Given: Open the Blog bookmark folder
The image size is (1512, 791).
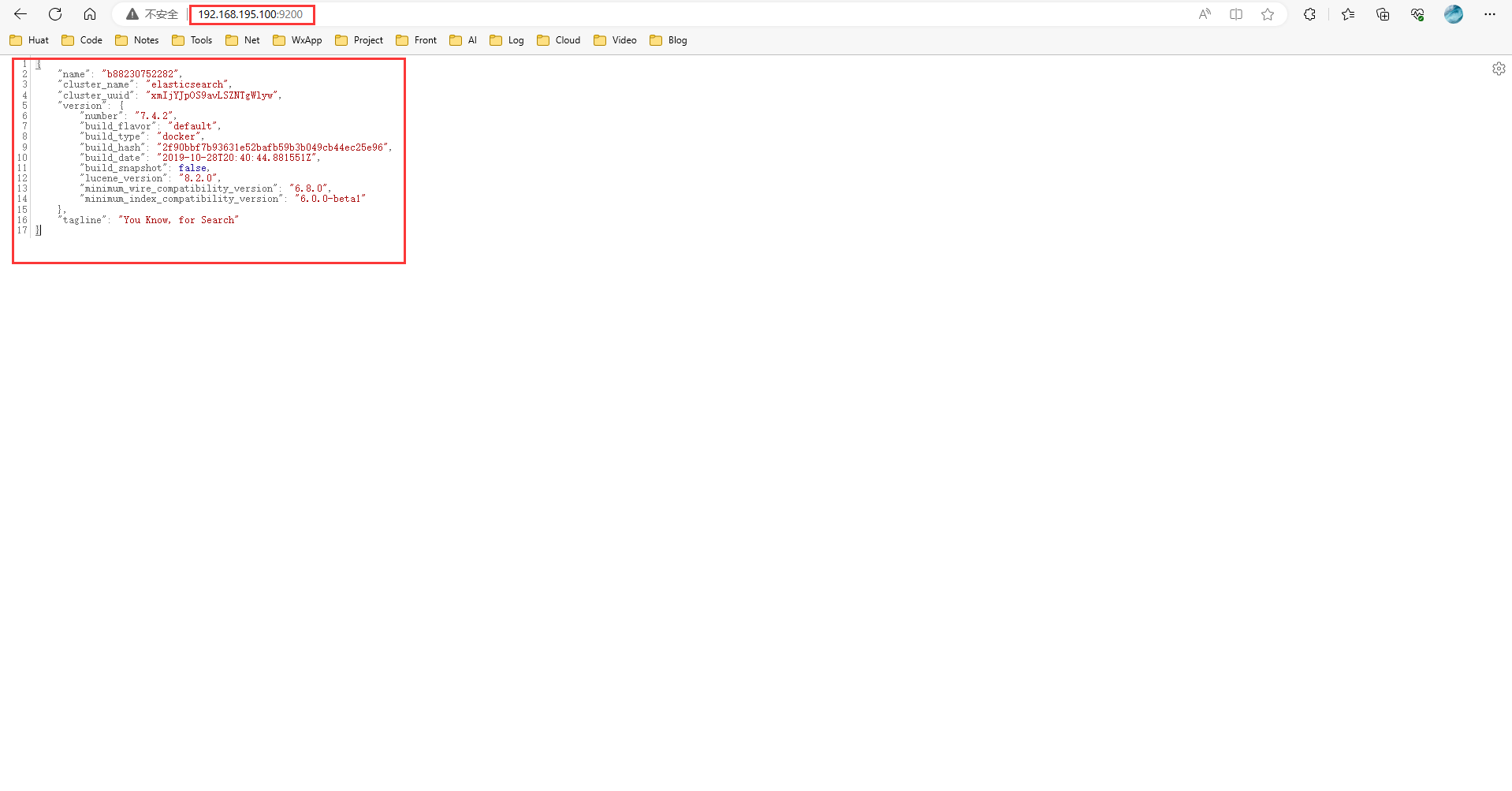Looking at the screenshot, I should 668,40.
